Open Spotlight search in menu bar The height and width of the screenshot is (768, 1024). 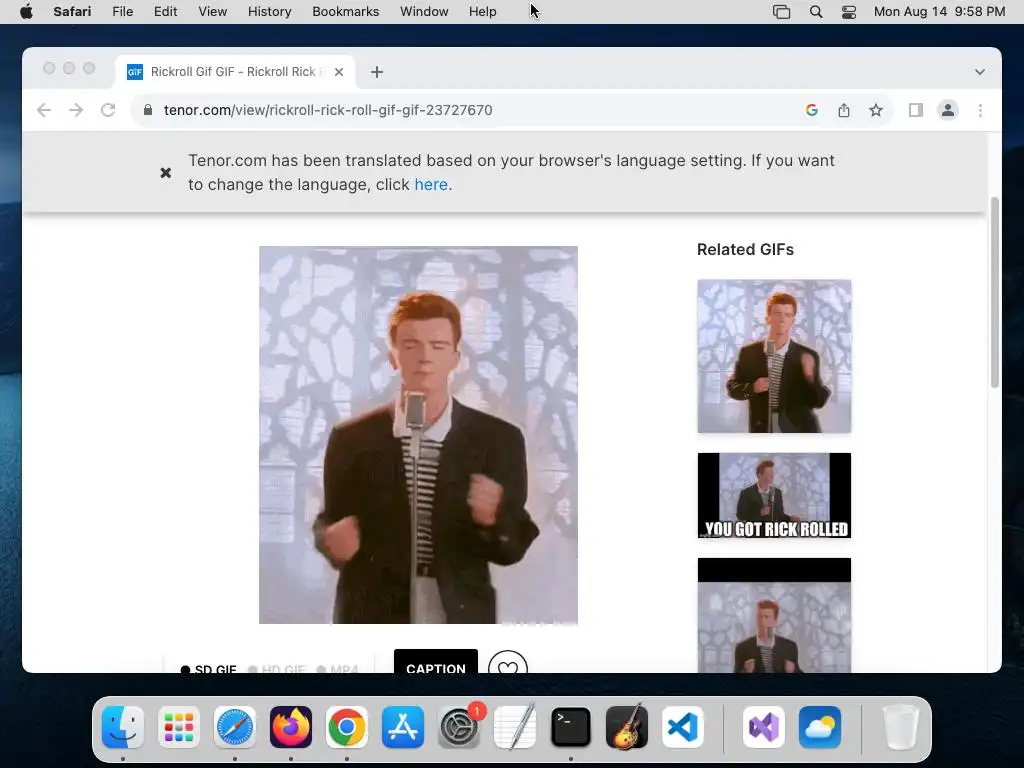click(816, 12)
